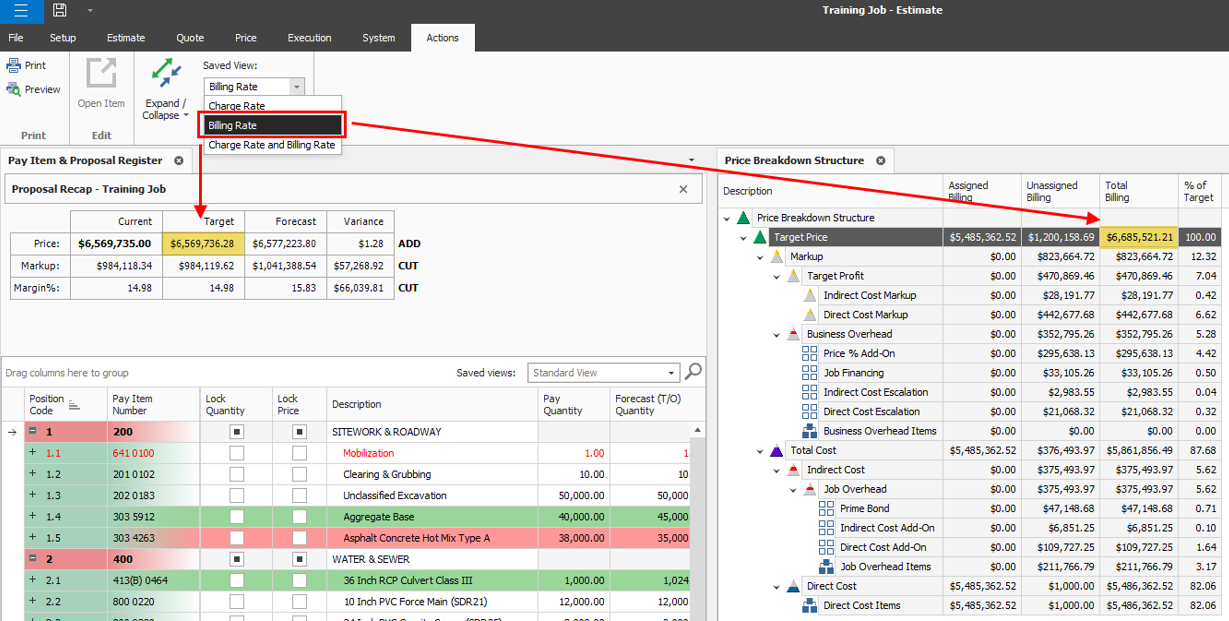The height and width of the screenshot is (621, 1229).
Task: Open the Estimate ribbon tab
Action: pos(126,38)
